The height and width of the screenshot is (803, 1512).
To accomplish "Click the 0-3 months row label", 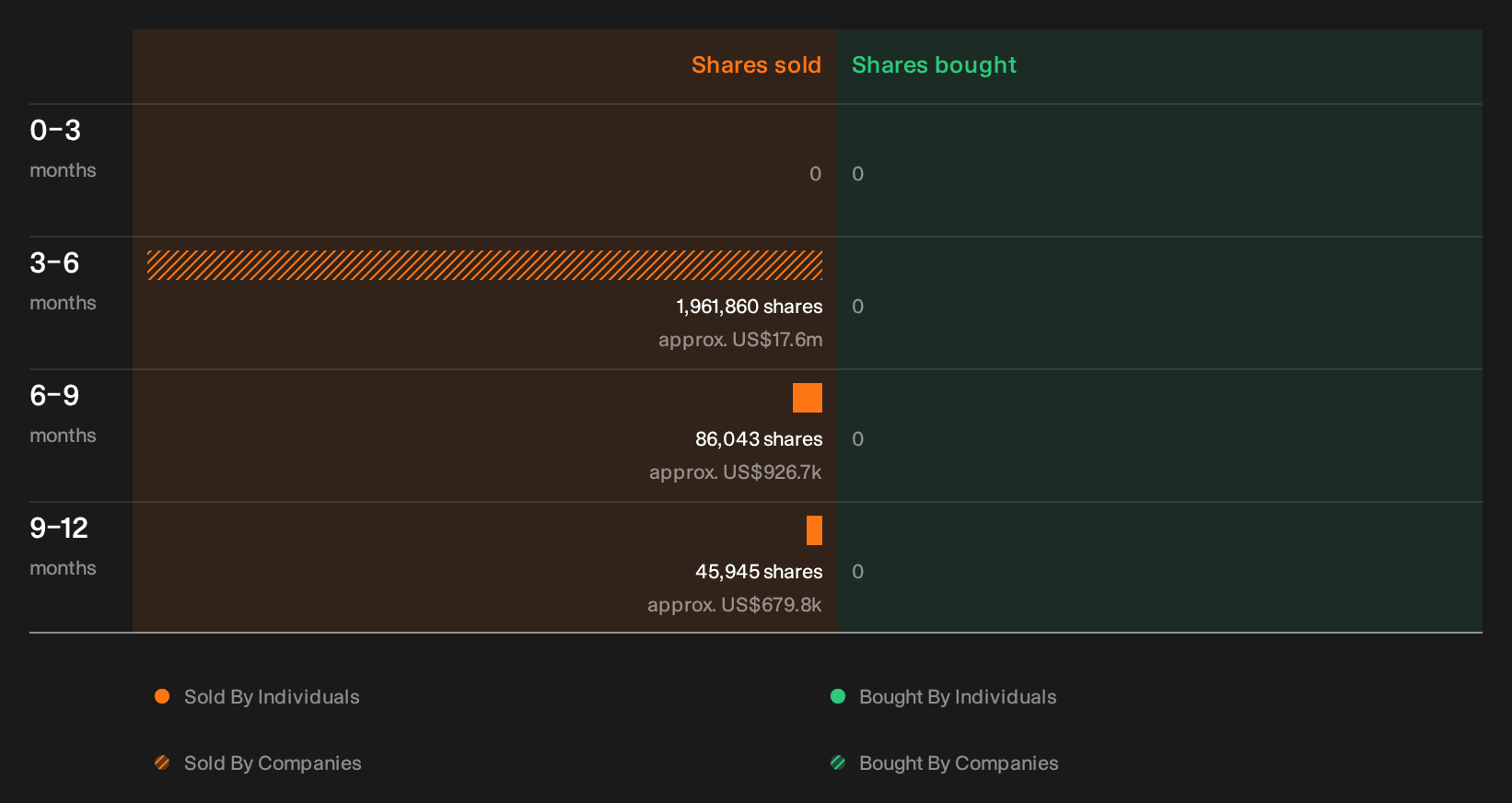I will click(x=63, y=148).
